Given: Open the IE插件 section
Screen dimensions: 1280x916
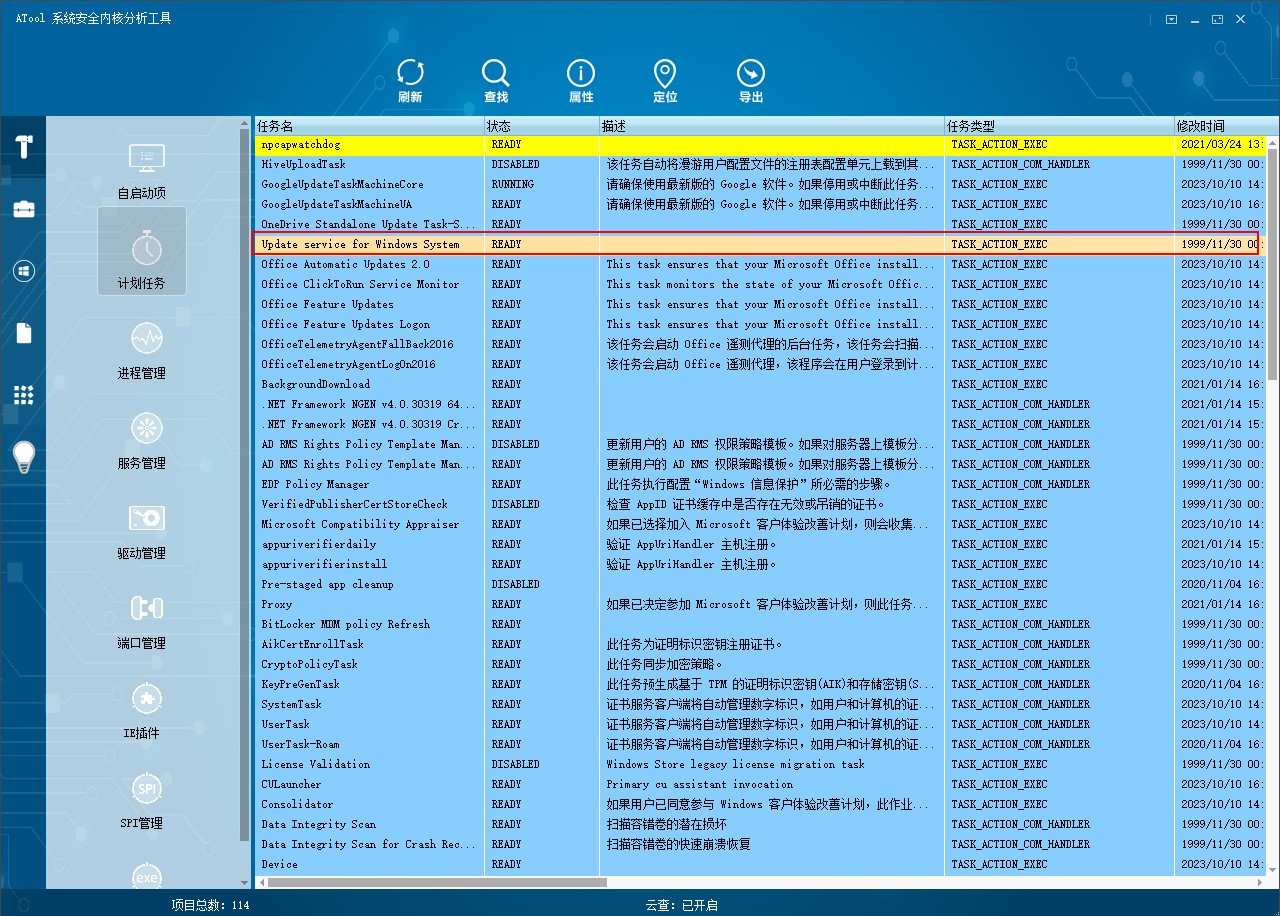Looking at the screenshot, I should [x=142, y=710].
